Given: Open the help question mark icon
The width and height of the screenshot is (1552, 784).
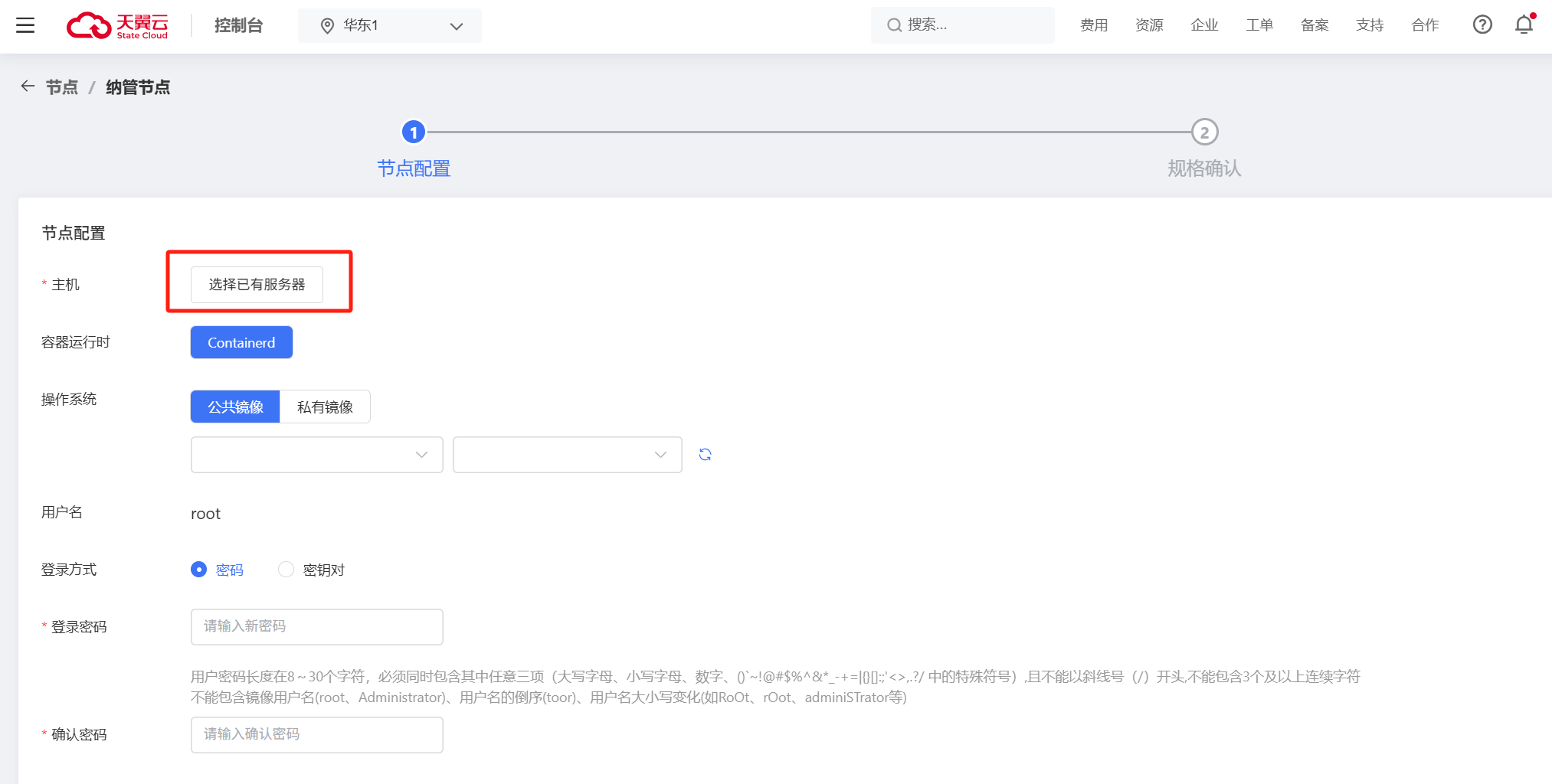Looking at the screenshot, I should coord(1482,25).
